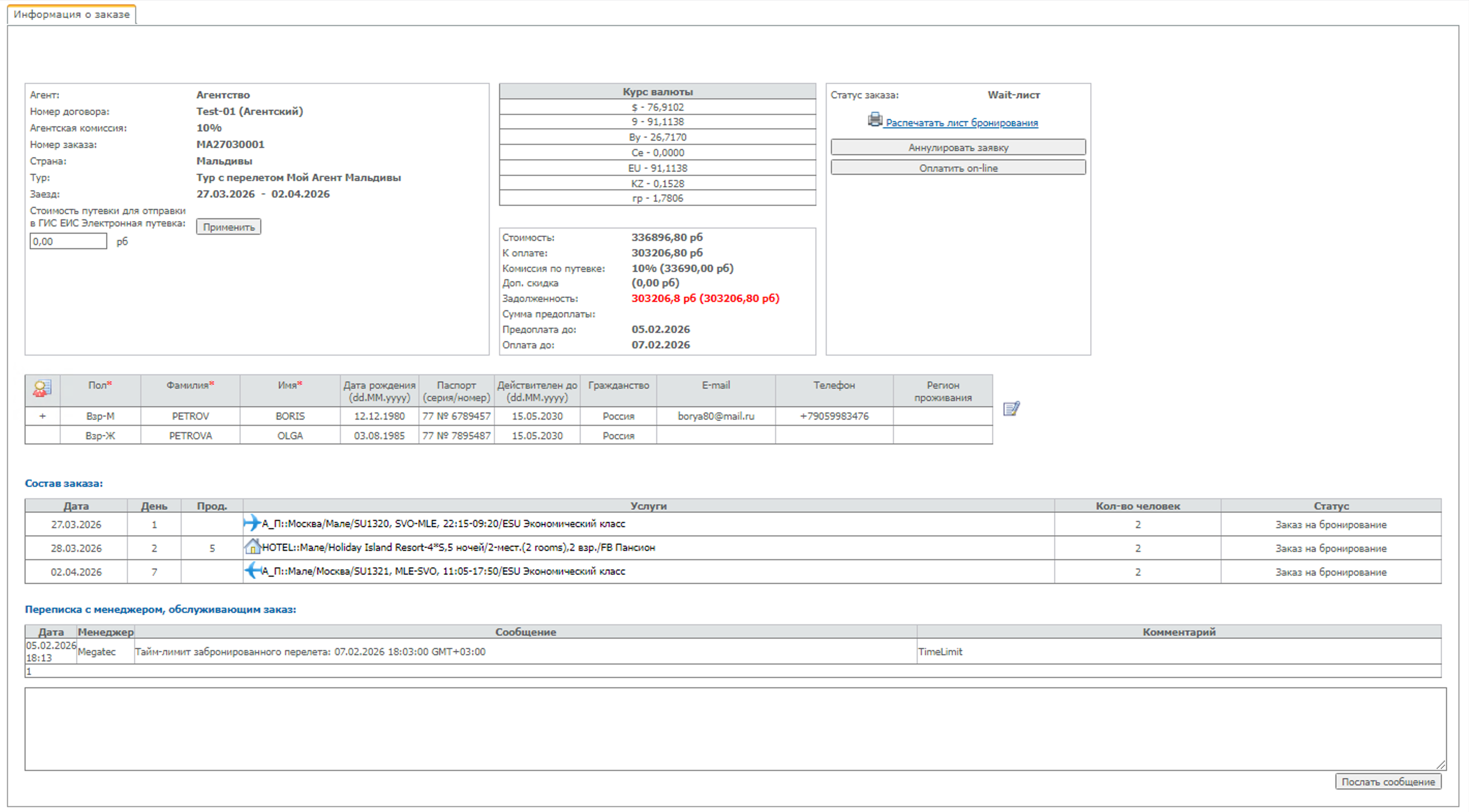Viewport: 1469px width, 812px height.
Task: Click 'Аннулировать заявку' button
Action: coord(958,148)
